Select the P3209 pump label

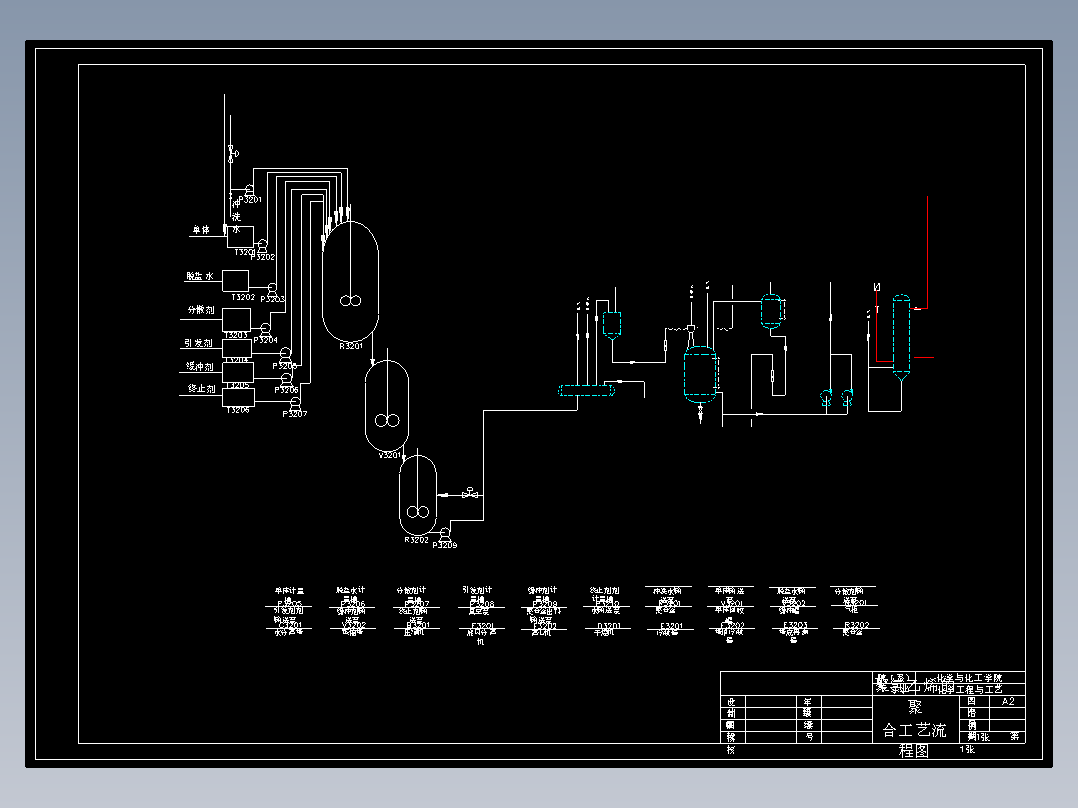coord(445,545)
